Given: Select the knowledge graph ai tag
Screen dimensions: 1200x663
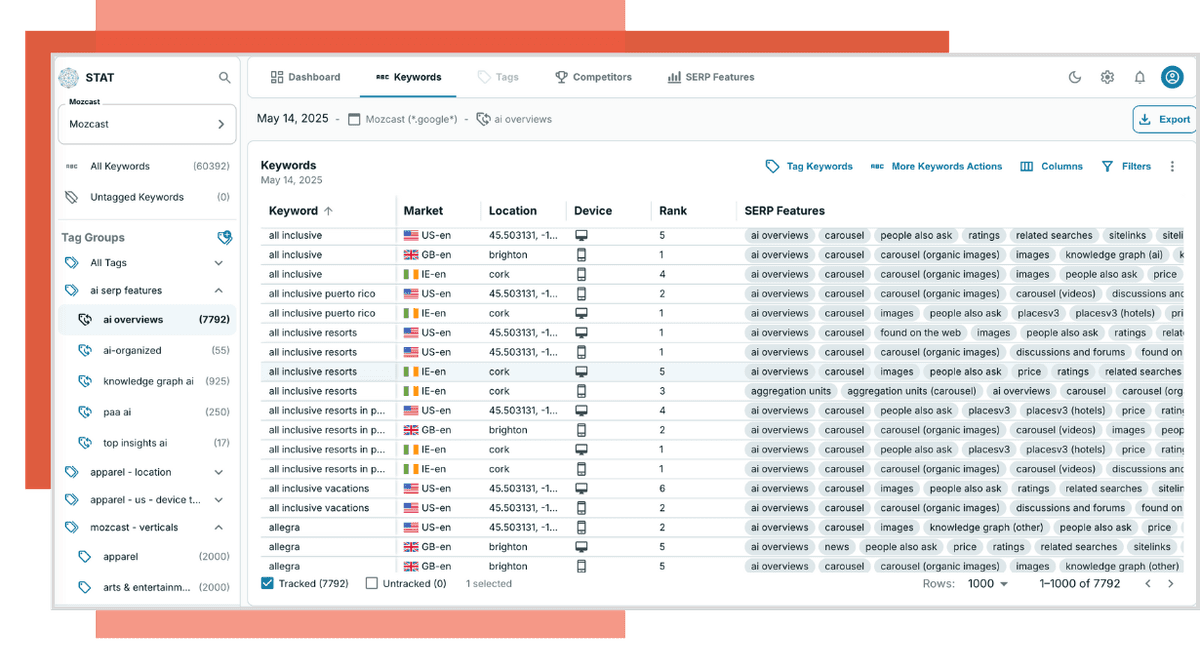Looking at the screenshot, I should 148,382.
